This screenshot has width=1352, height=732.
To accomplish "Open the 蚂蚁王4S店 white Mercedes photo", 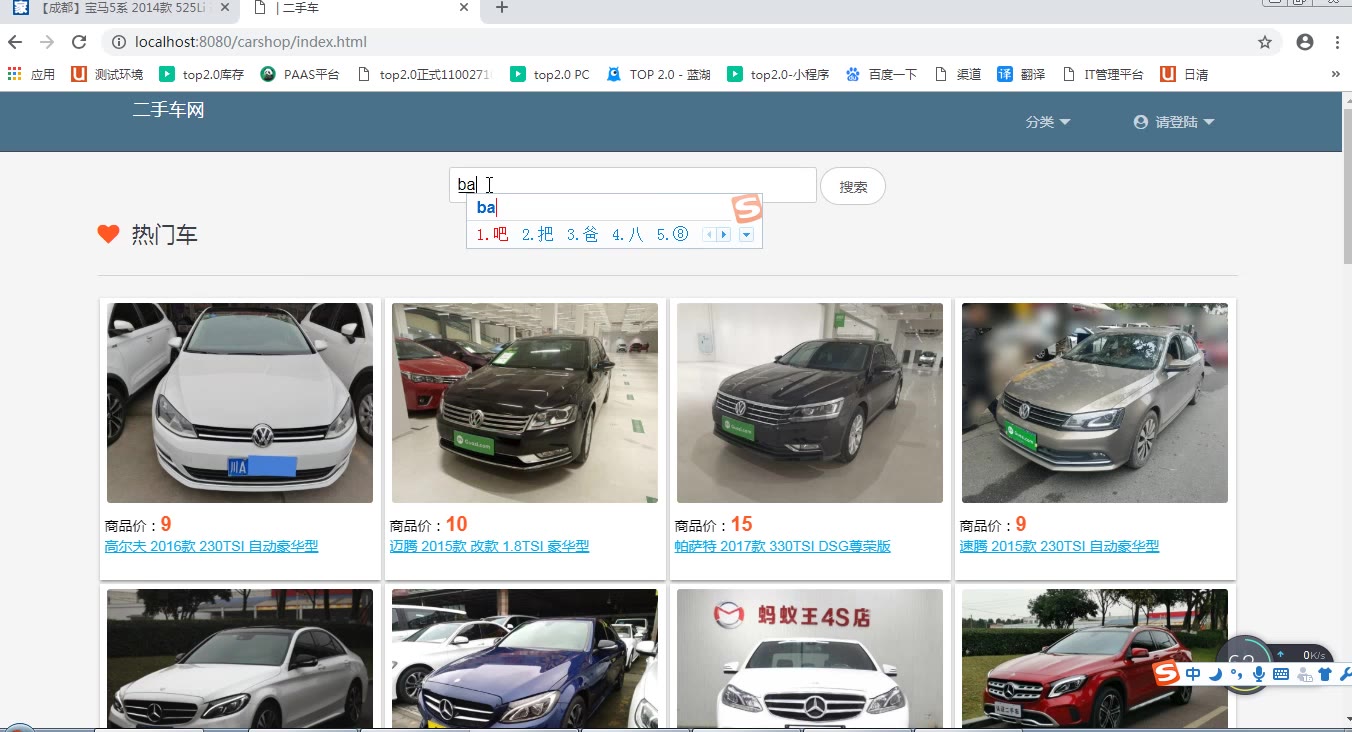I will point(810,658).
